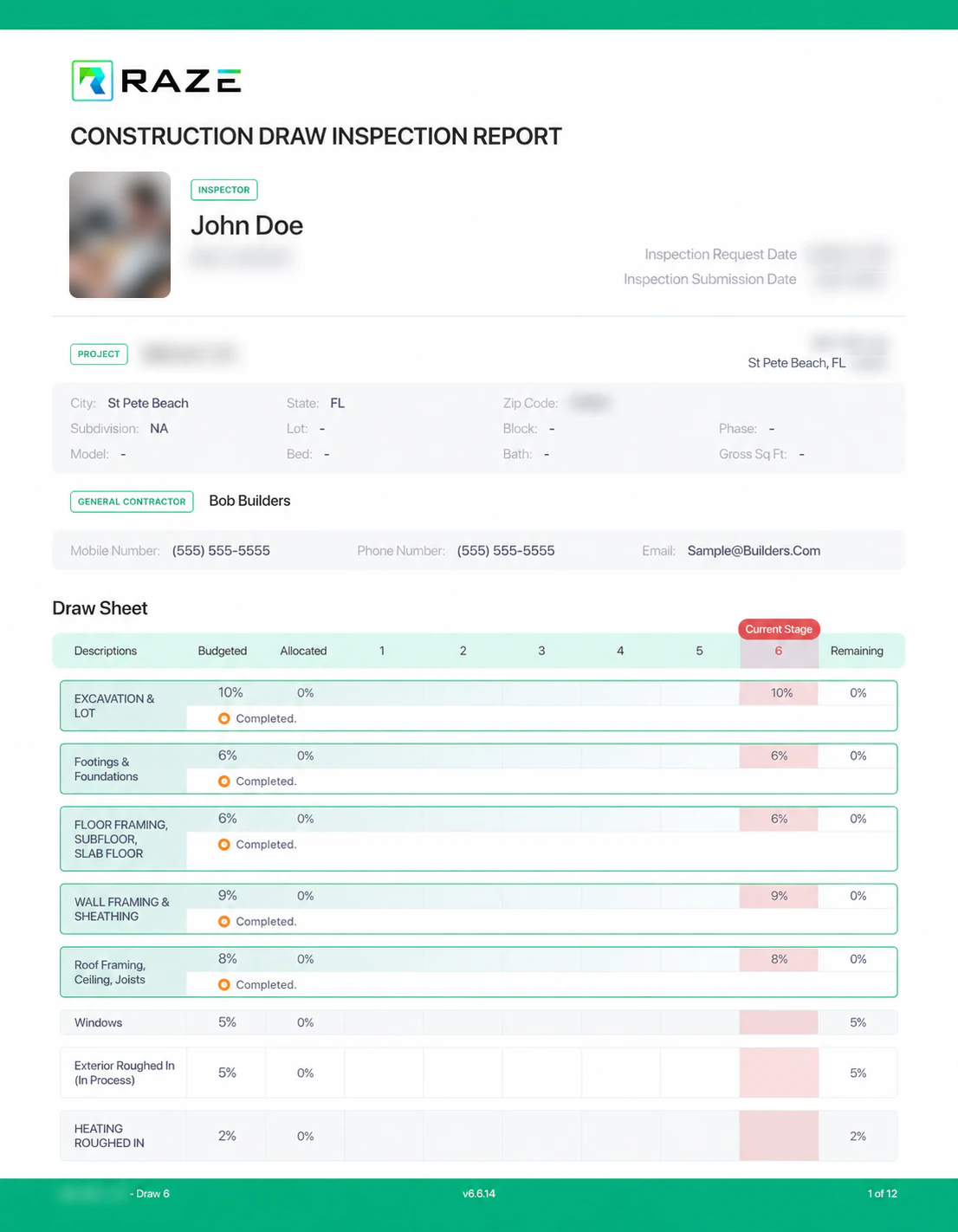Image resolution: width=958 pixels, height=1232 pixels.
Task: Click the RAZE logo icon
Action: point(92,81)
